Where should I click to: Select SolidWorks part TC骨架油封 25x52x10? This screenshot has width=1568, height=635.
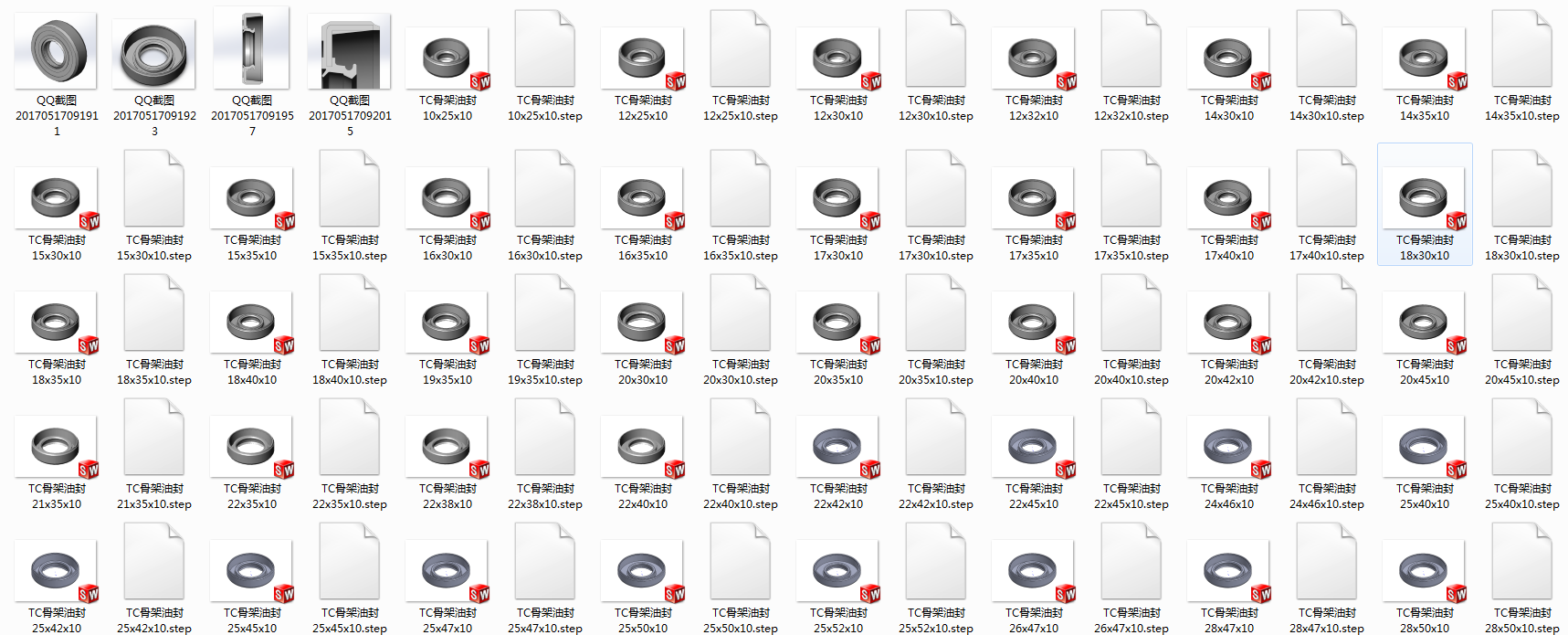click(x=838, y=571)
